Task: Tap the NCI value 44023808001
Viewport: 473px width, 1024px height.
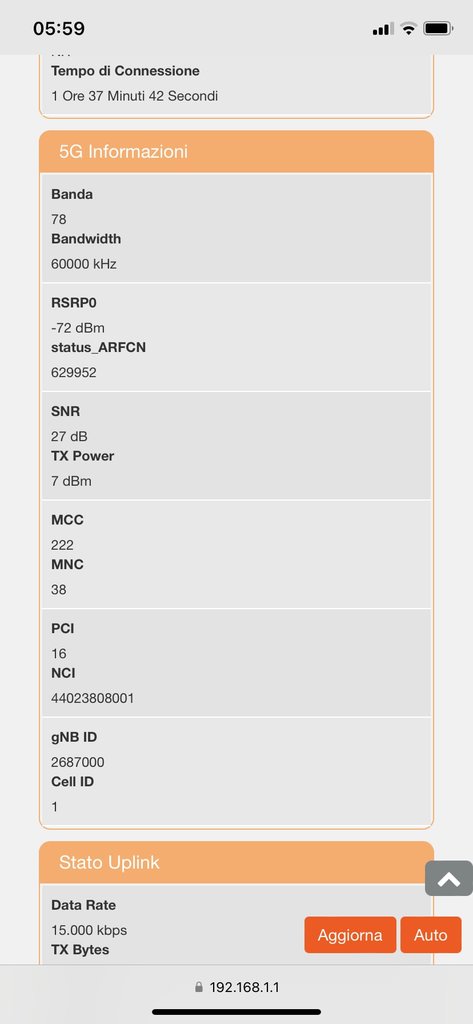Action: (x=93, y=698)
